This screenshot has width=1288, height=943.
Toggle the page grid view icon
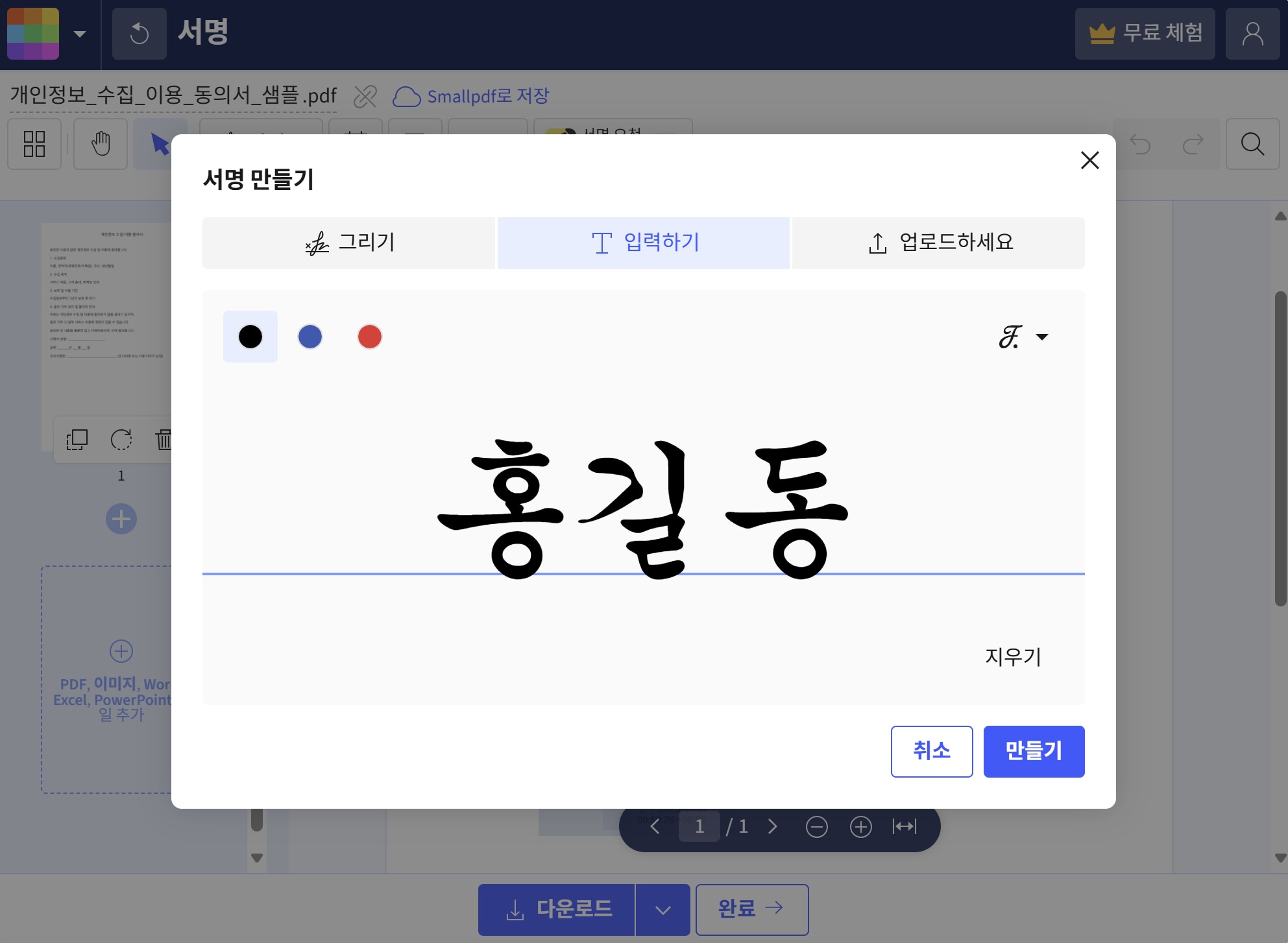tap(34, 144)
